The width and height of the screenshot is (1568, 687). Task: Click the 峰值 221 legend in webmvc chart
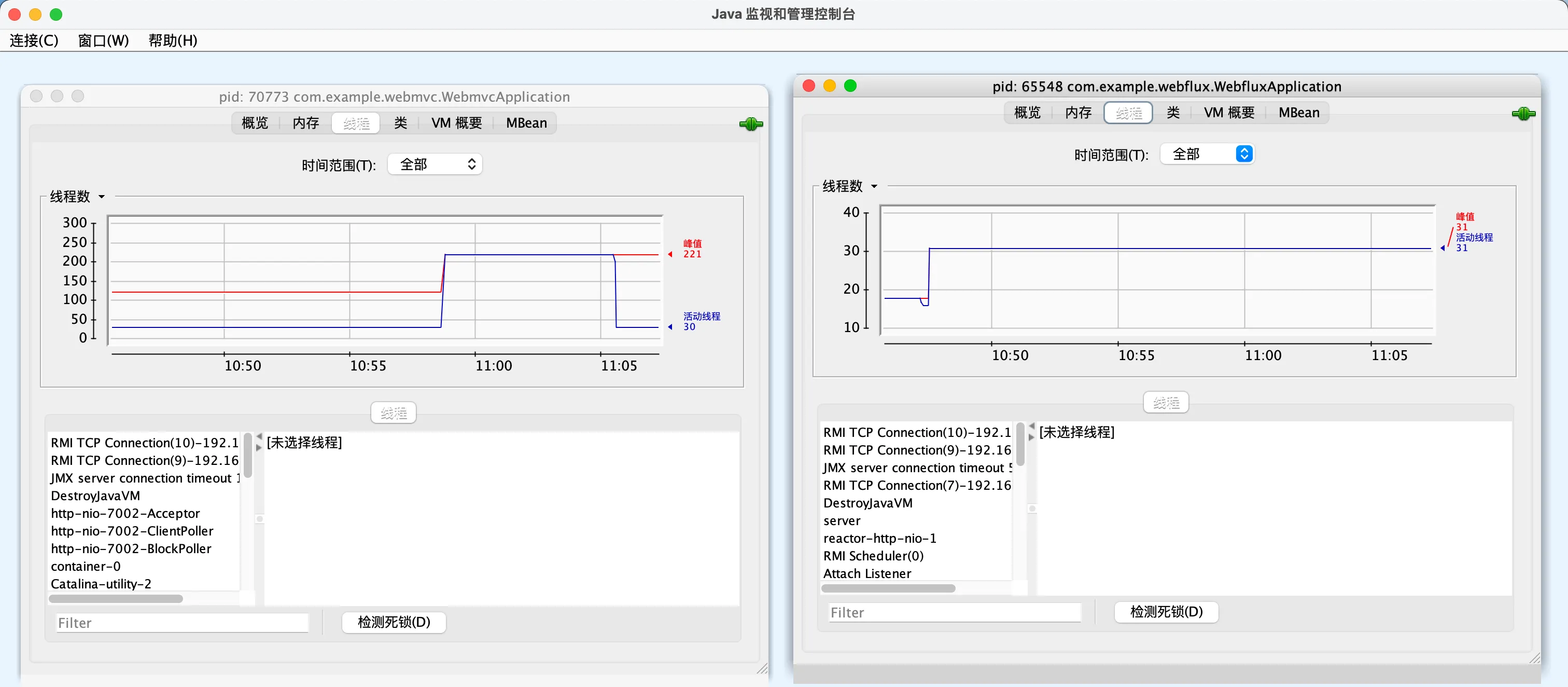point(692,249)
